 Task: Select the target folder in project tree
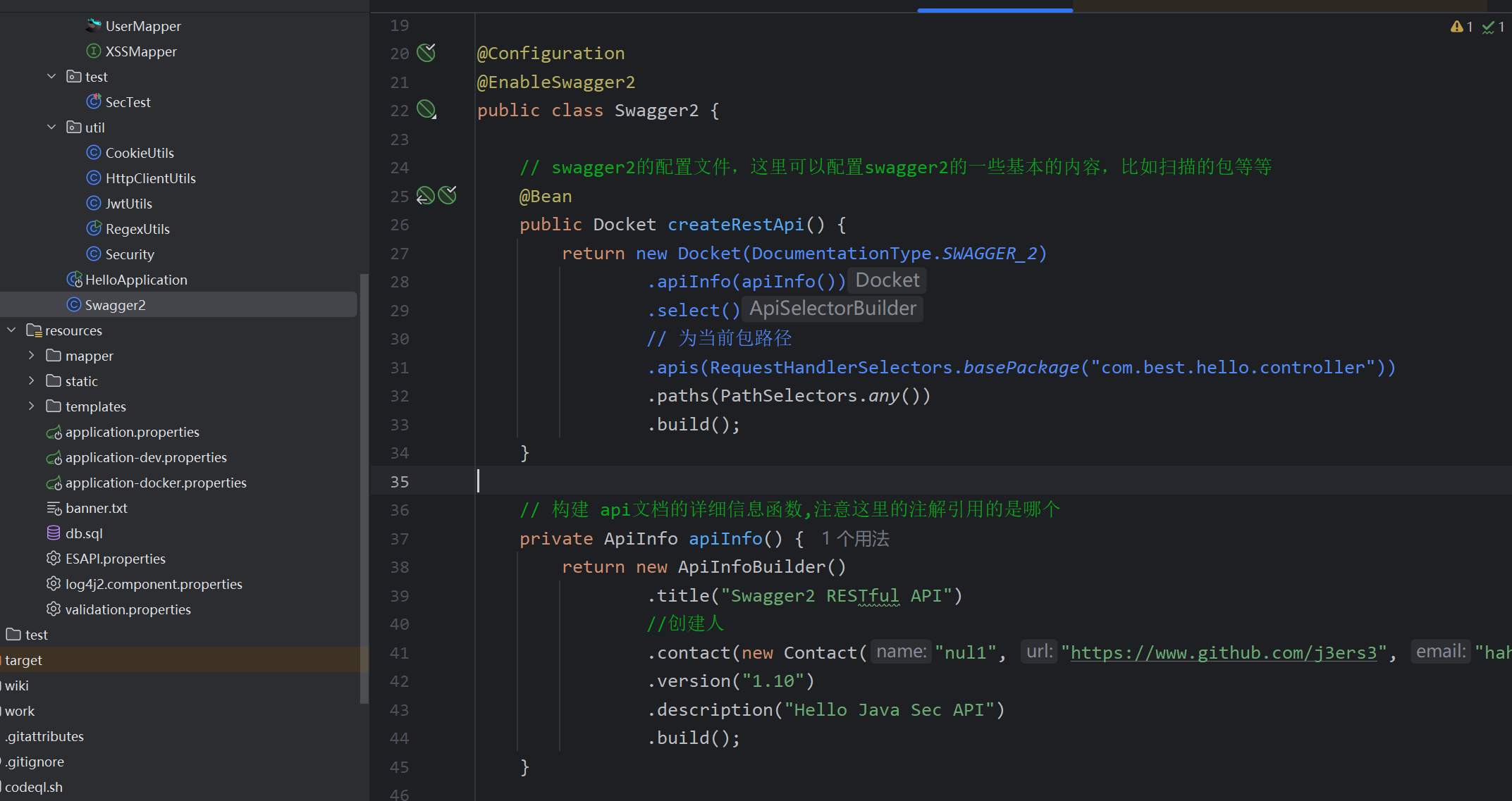click(23, 660)
